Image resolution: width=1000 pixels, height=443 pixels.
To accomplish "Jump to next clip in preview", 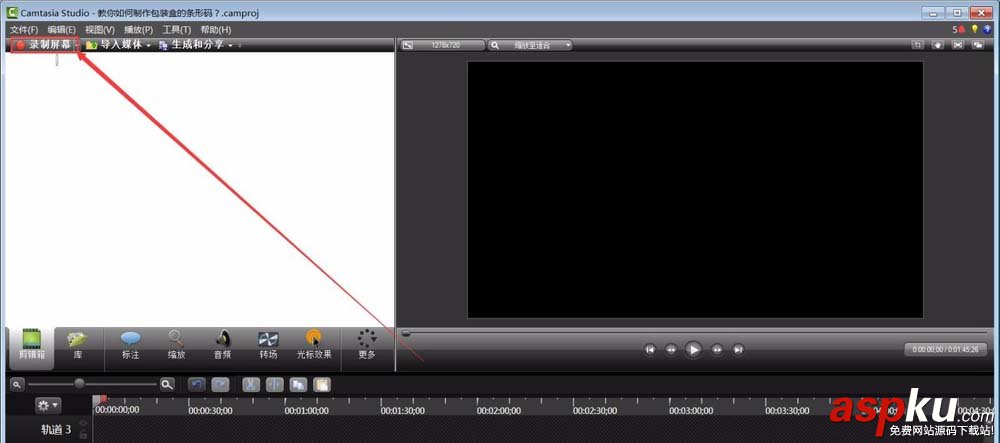I will point(738,349).
